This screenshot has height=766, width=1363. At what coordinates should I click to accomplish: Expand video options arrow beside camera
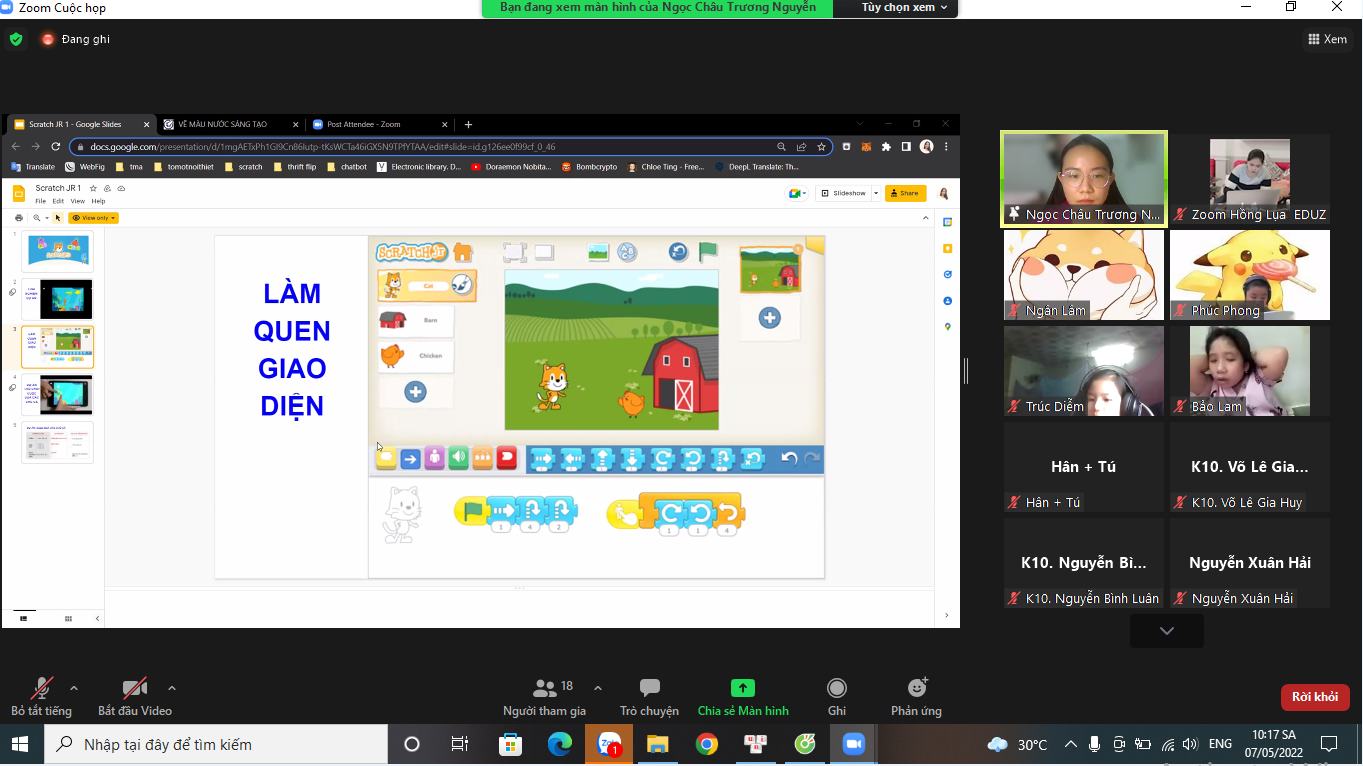172,688
